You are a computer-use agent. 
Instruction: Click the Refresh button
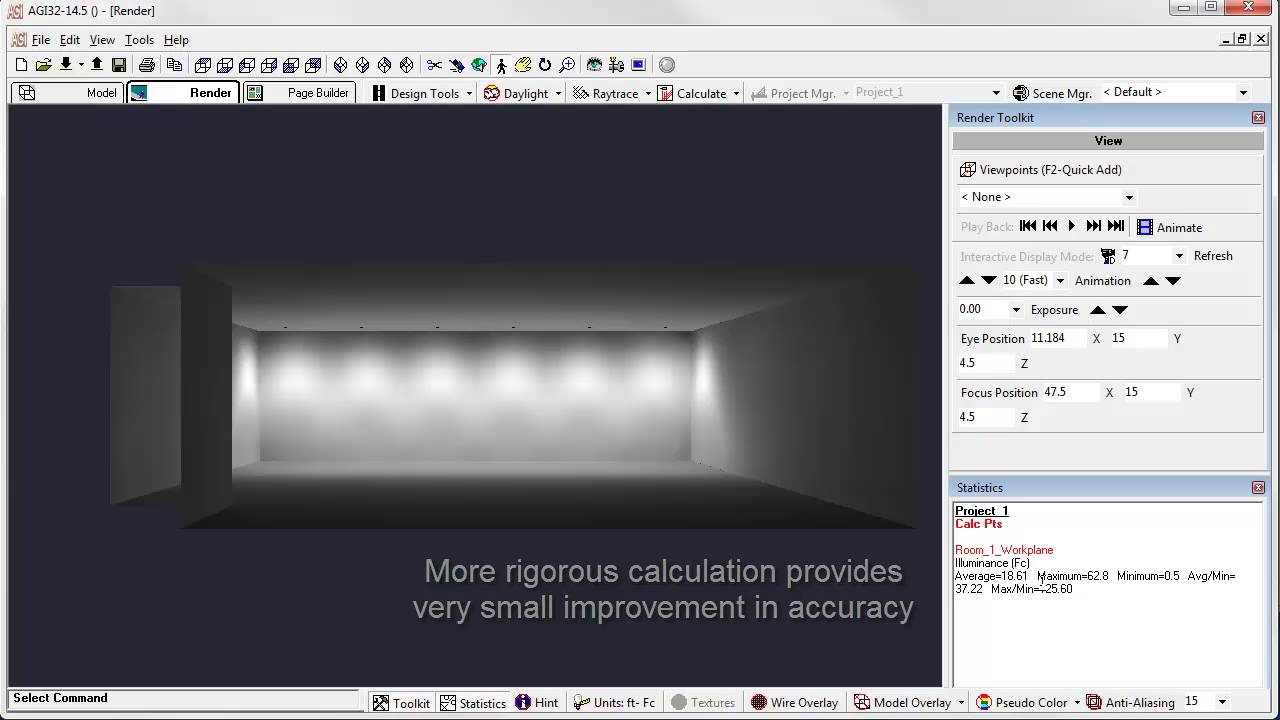[1213, 256]
